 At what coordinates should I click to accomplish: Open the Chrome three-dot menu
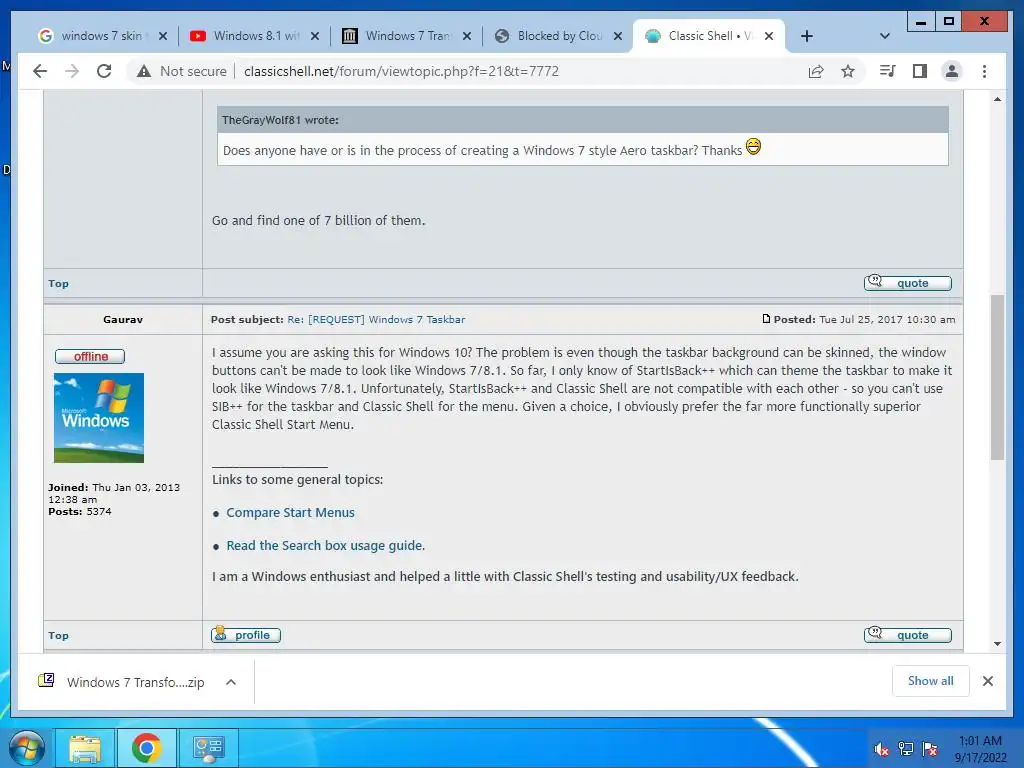click(984, 71)
